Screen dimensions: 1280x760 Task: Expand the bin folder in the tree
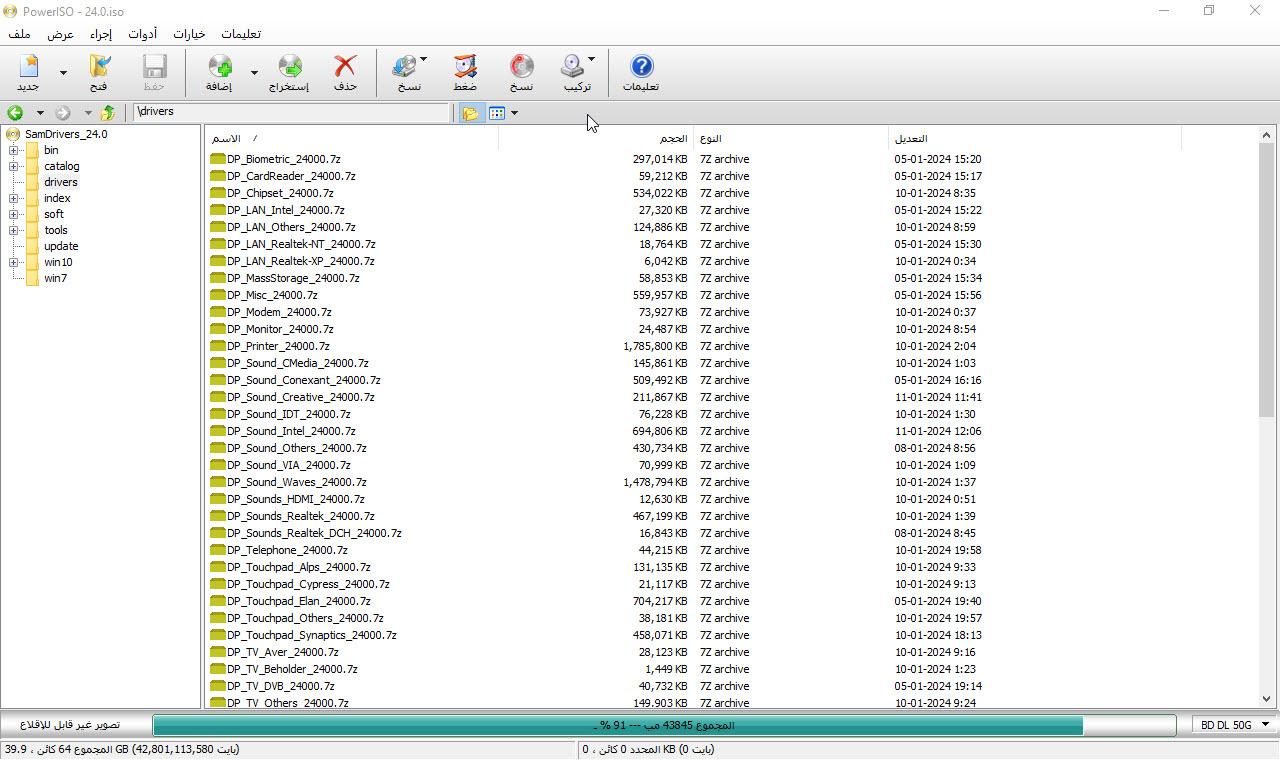pos(14,150)
